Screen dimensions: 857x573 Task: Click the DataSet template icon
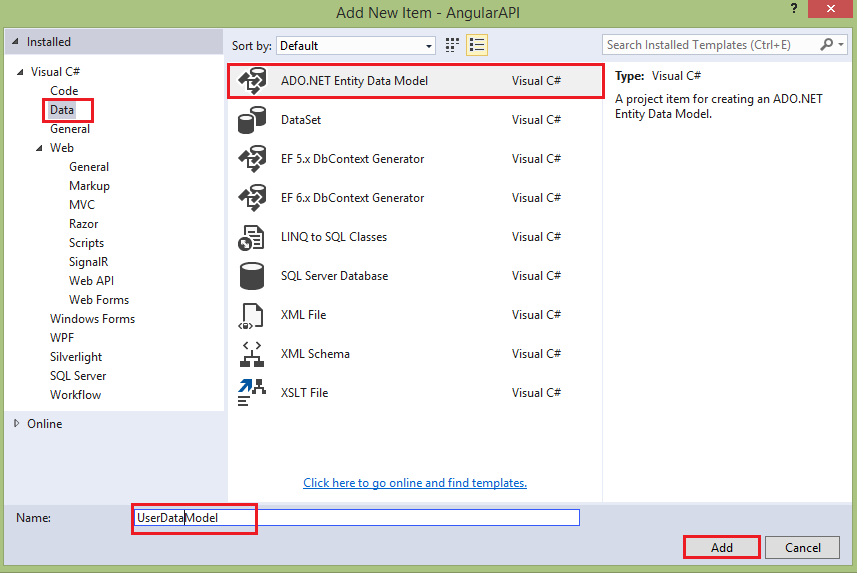250,120
